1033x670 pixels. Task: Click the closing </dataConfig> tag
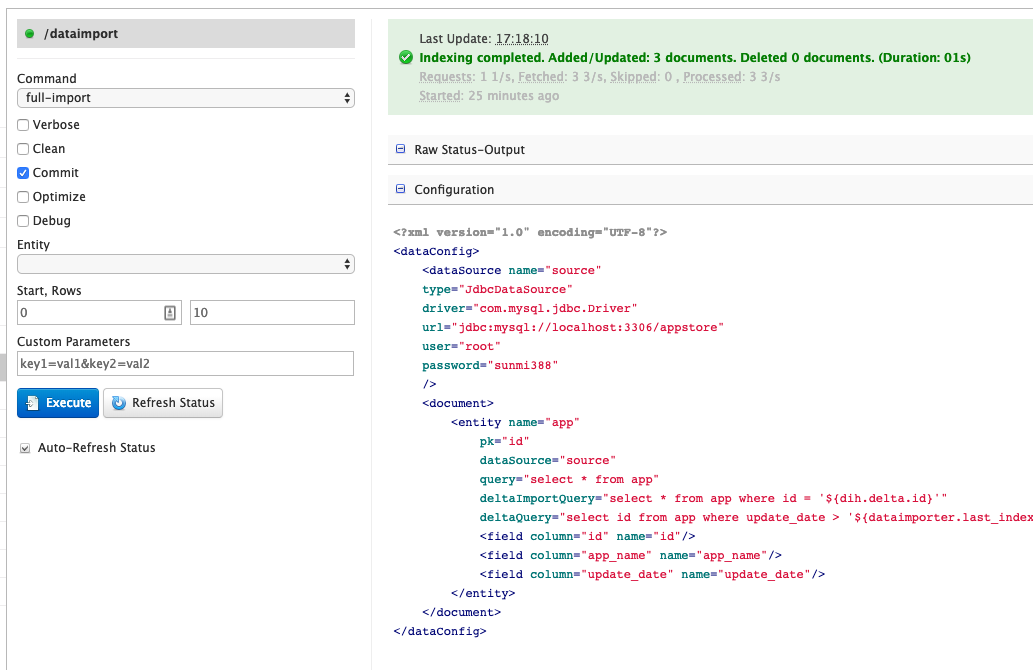coord(439,632)
